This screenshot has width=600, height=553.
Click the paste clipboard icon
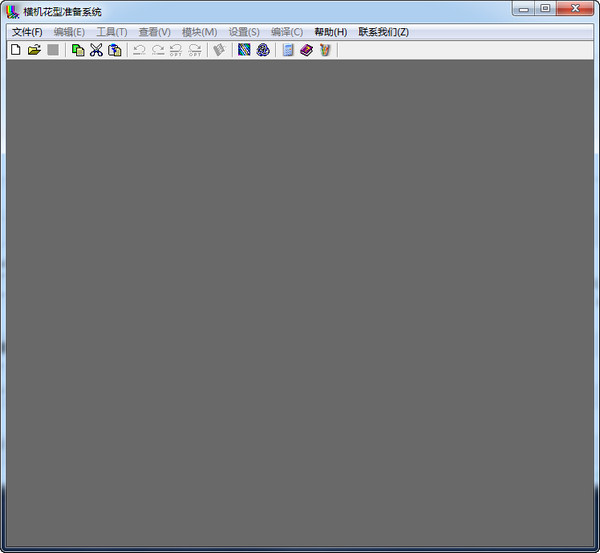click(115, 50)
